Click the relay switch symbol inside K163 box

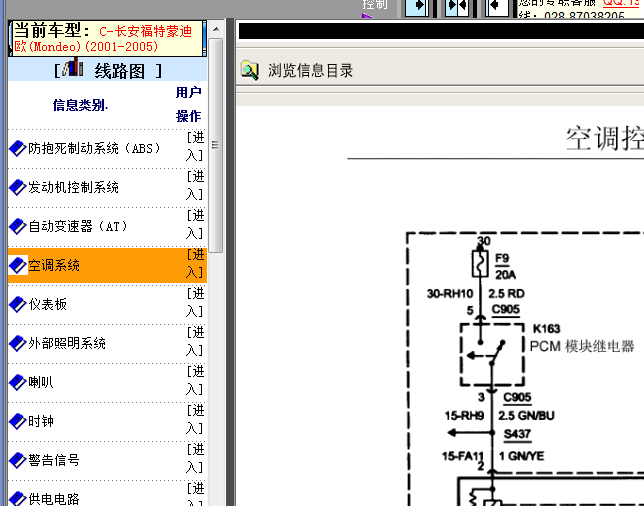point(492,354)
